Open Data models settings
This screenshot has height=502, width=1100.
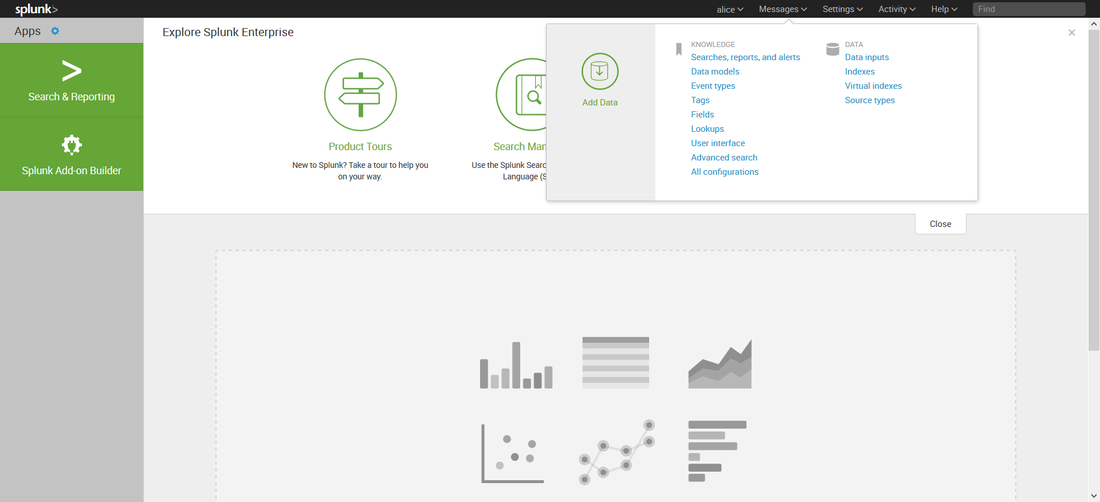pos(715,72)
